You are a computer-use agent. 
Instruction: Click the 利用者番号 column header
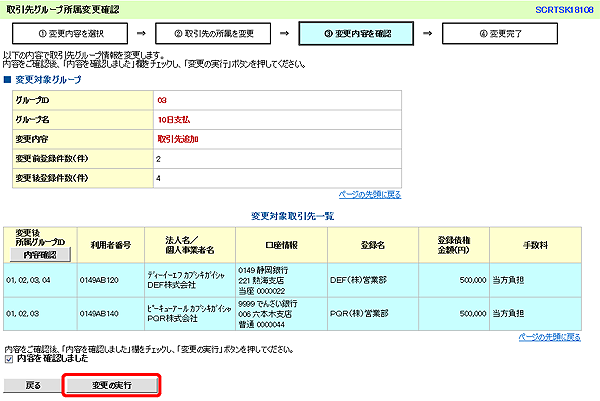[111, 245]
